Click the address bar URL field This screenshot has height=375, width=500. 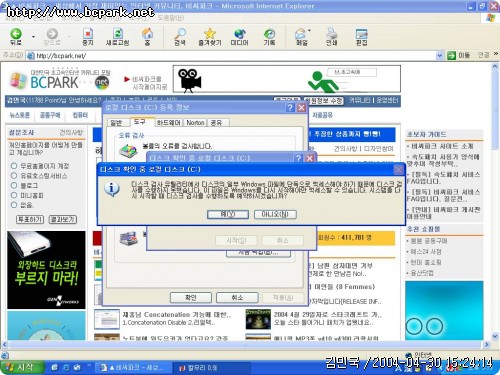click(x=231, y=55)
